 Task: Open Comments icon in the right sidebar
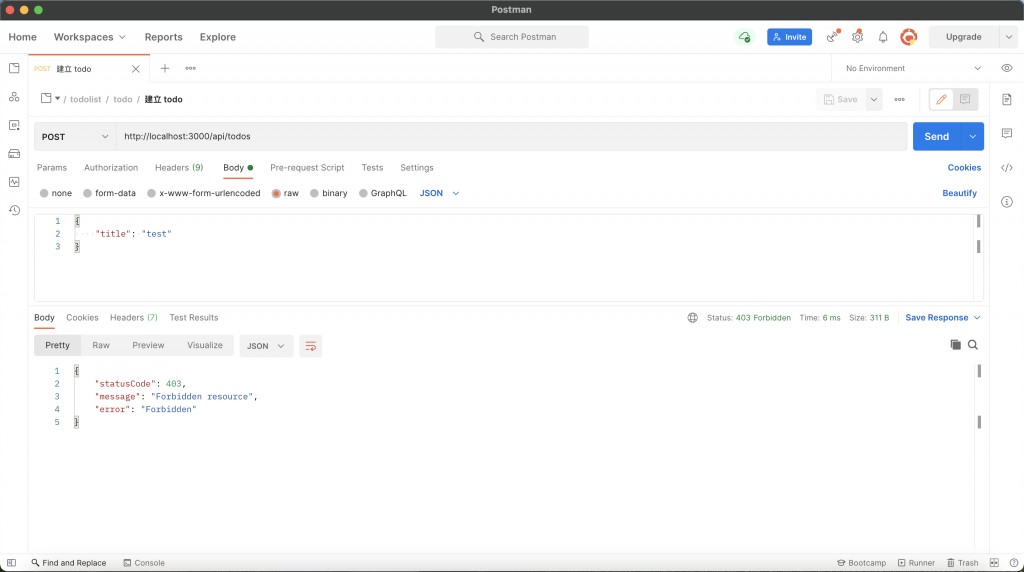click(1006, 133)
